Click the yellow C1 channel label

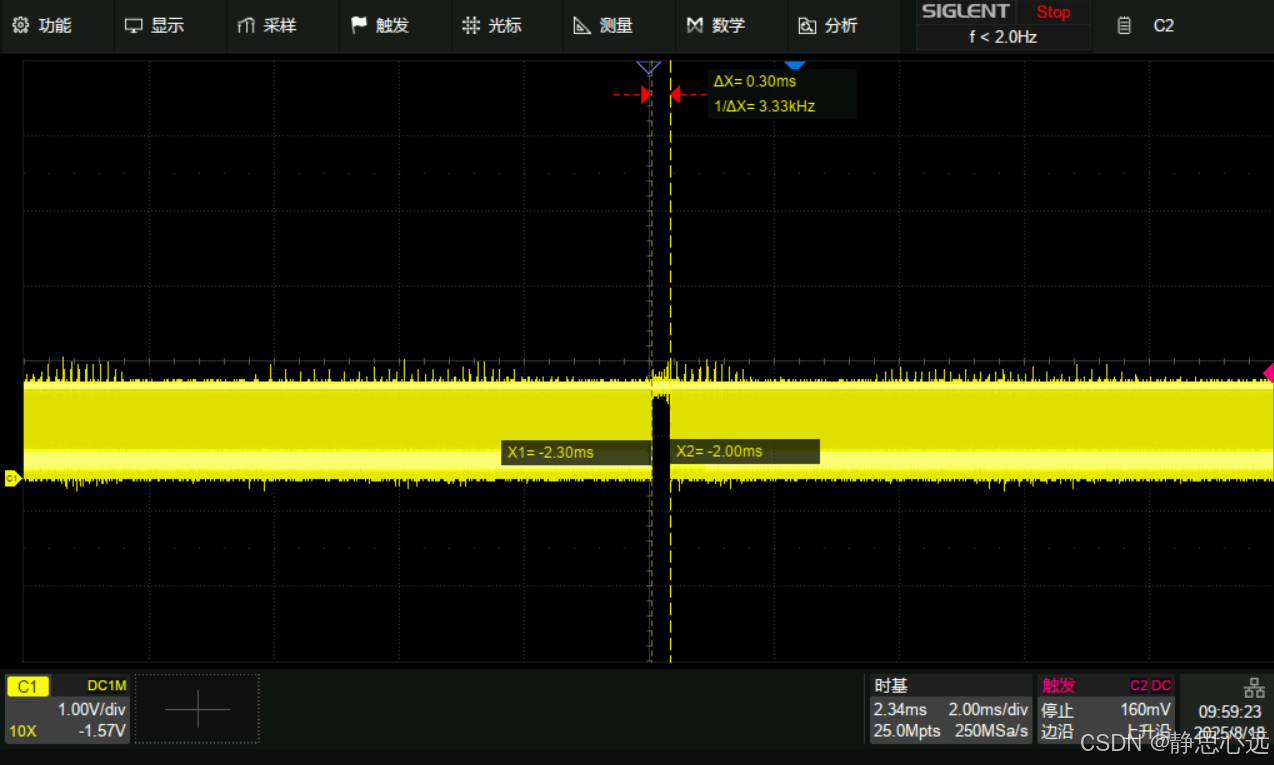tap(27, 686)
